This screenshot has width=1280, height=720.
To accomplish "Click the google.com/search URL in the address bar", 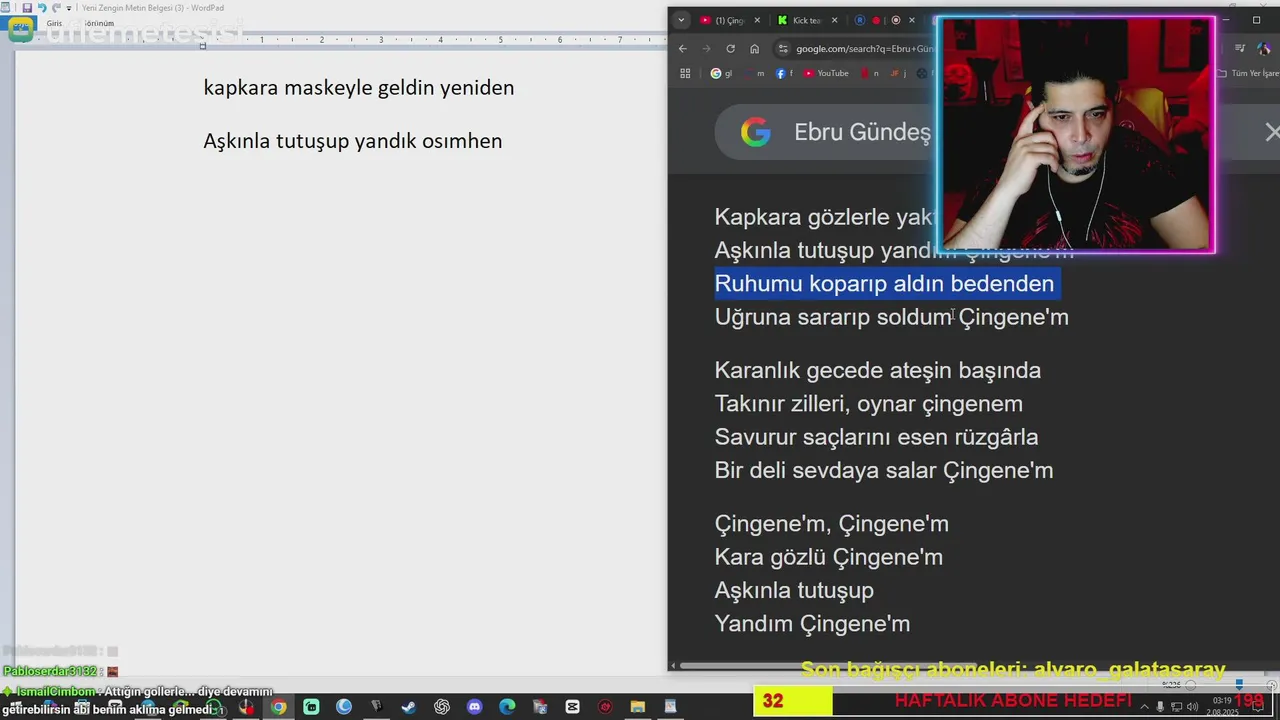I will coord(865,48).
